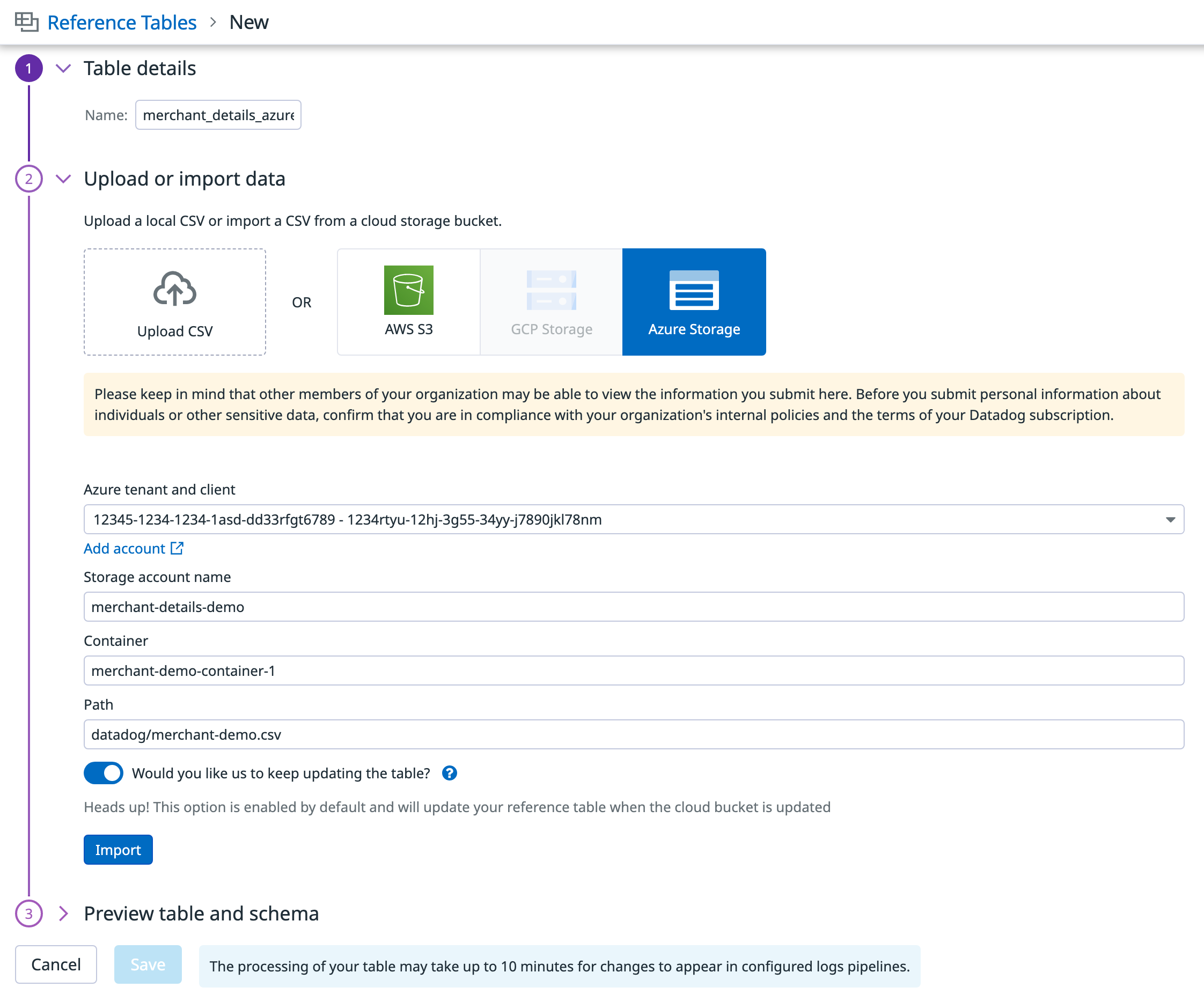This screenshot has height=1002, width=1204.
Task: Open the Azure tenant and client dropdown
Action: (1171, 520)
